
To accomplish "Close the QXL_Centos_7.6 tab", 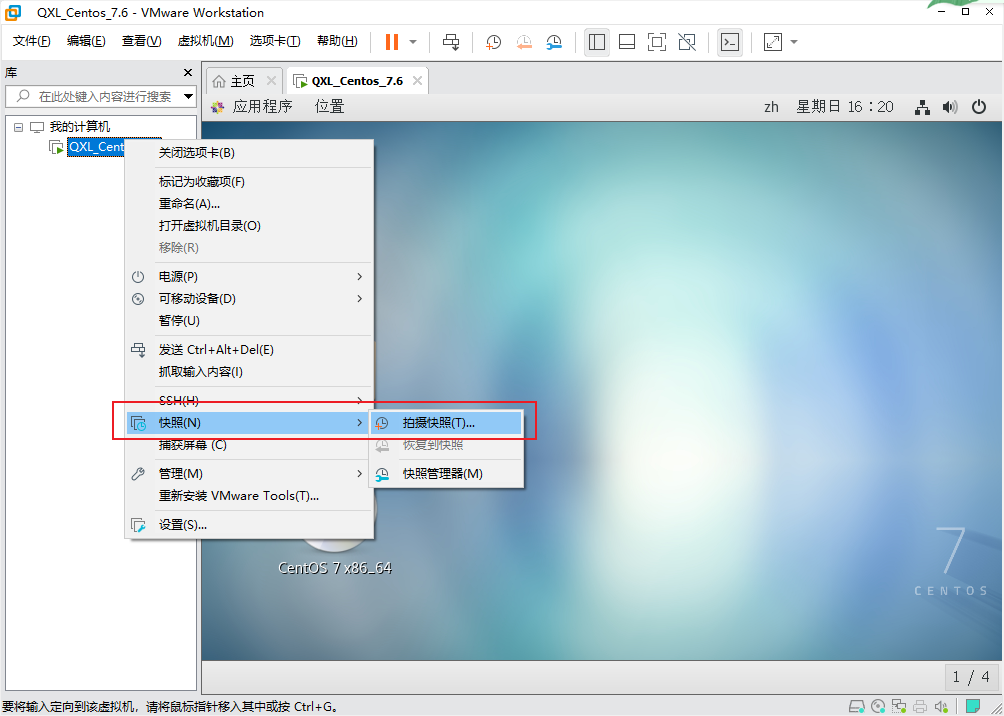I will coord(417,81).
